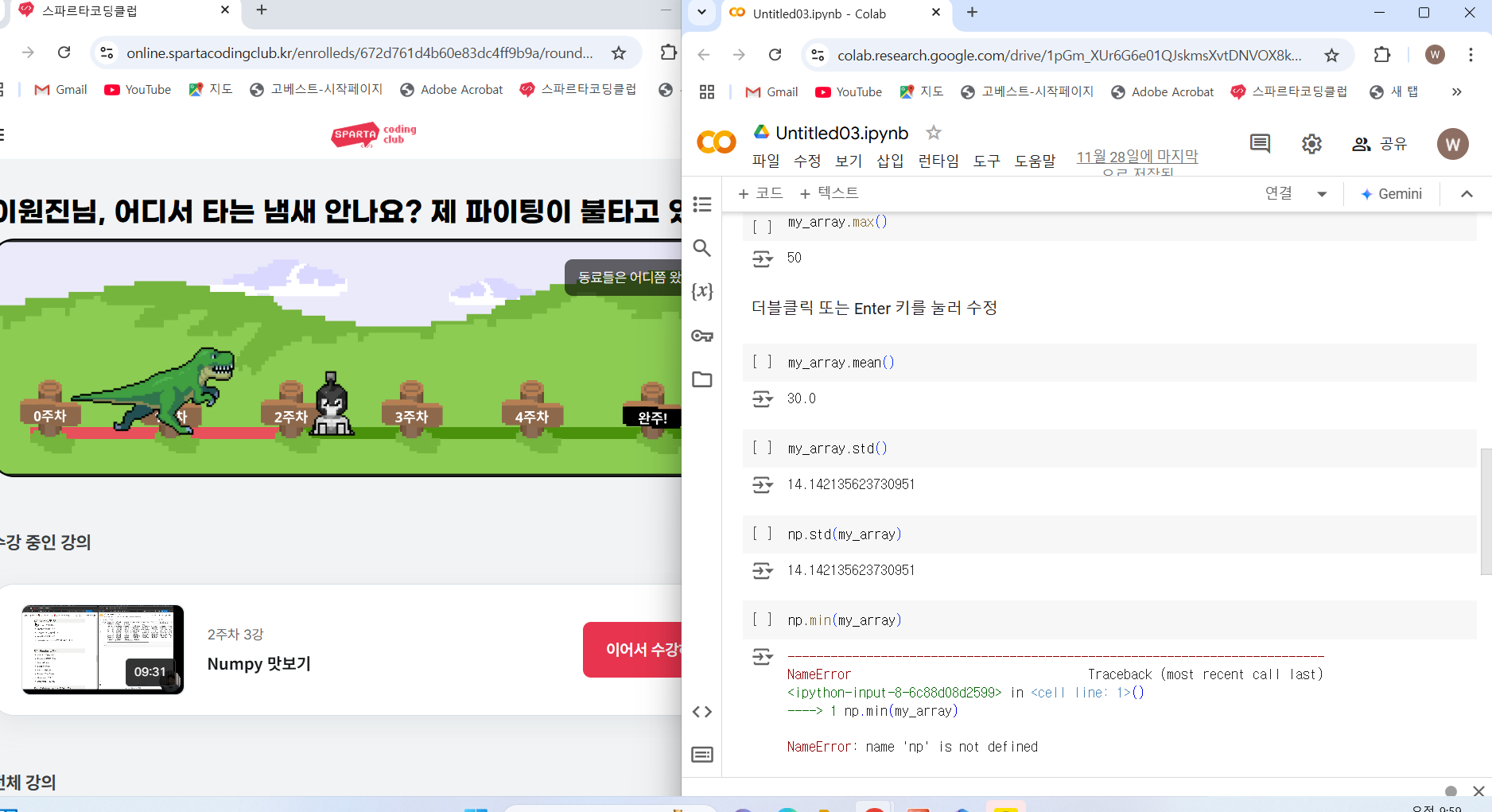
Task: Open the 파일 menu in Colab
Action: tap(766, 161)
